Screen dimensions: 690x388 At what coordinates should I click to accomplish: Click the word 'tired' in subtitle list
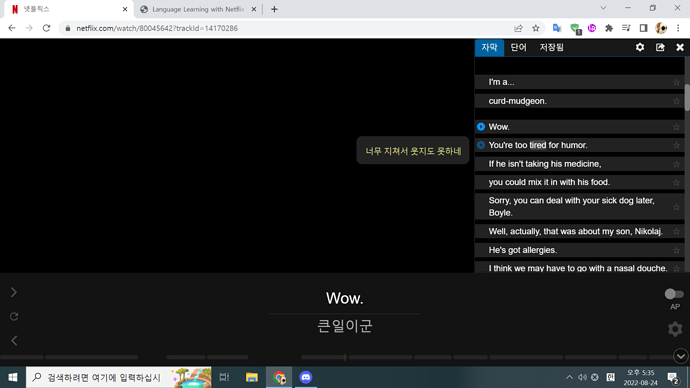click(537, 145)
